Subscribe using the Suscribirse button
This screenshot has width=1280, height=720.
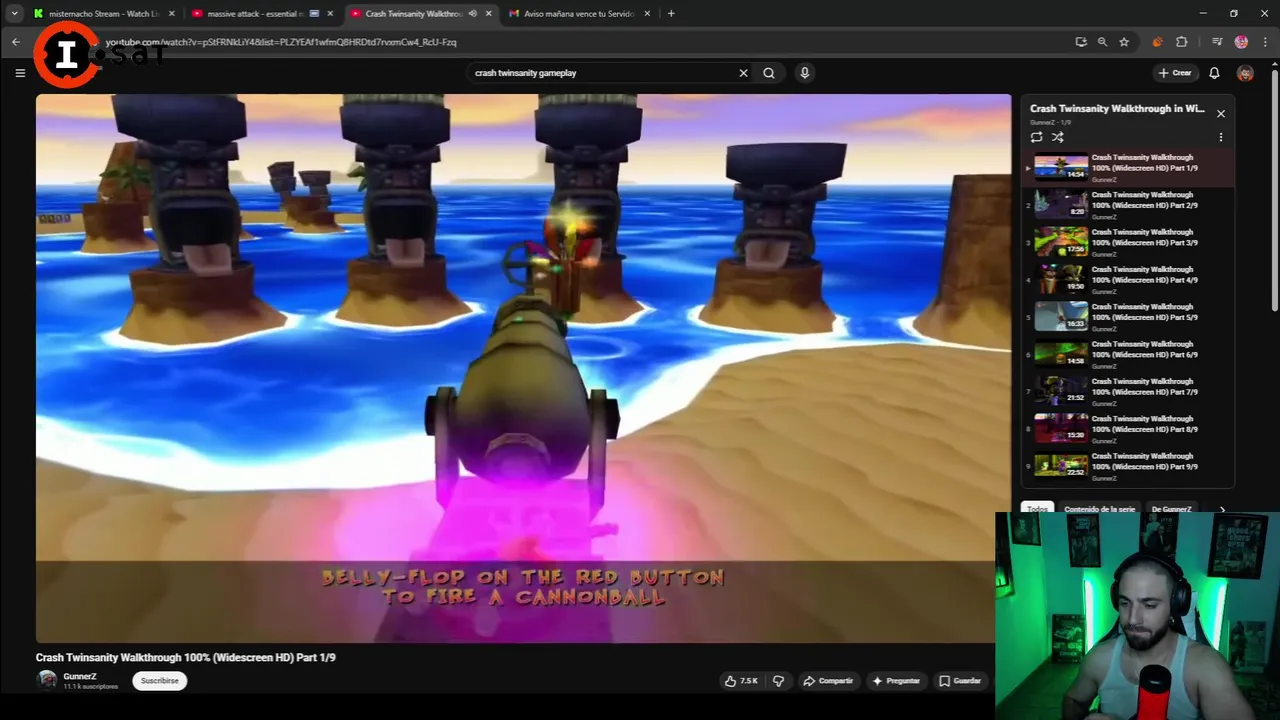coord(160,681)
